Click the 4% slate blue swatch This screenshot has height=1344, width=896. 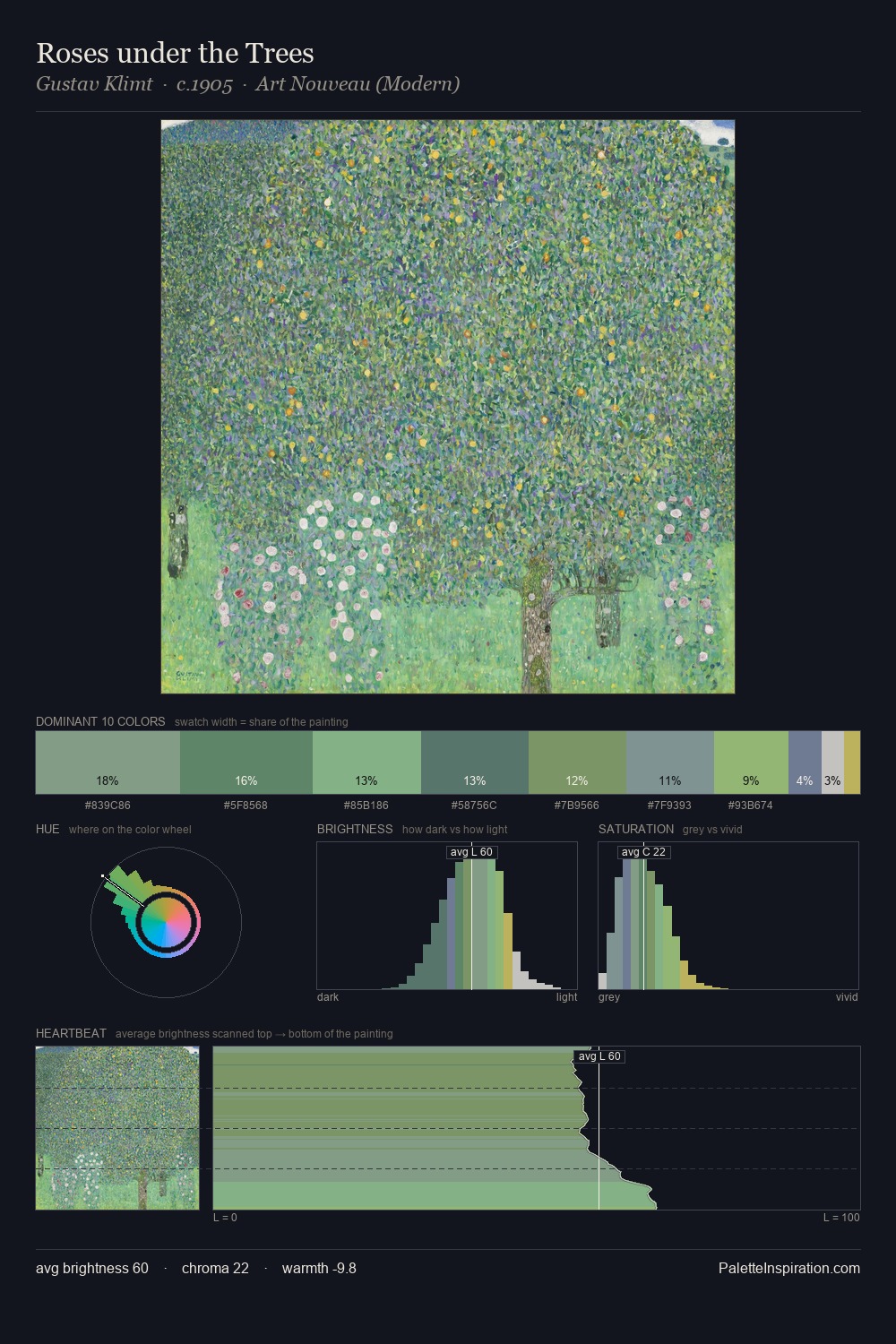click(805, 762)
